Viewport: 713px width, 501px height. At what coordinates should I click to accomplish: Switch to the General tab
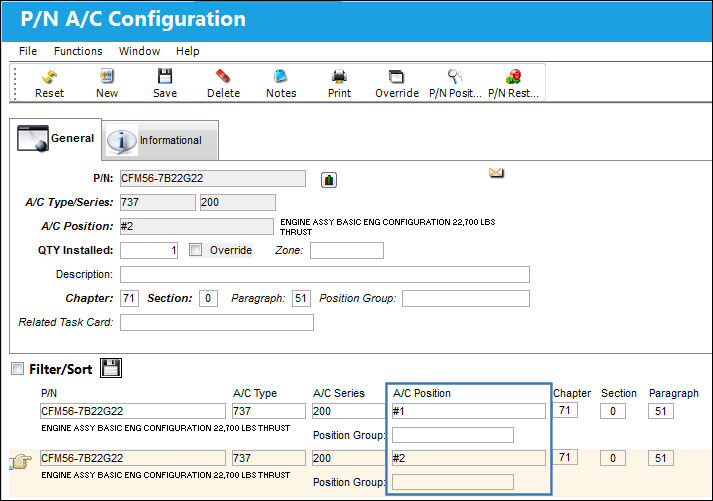(x=55, y=139)
